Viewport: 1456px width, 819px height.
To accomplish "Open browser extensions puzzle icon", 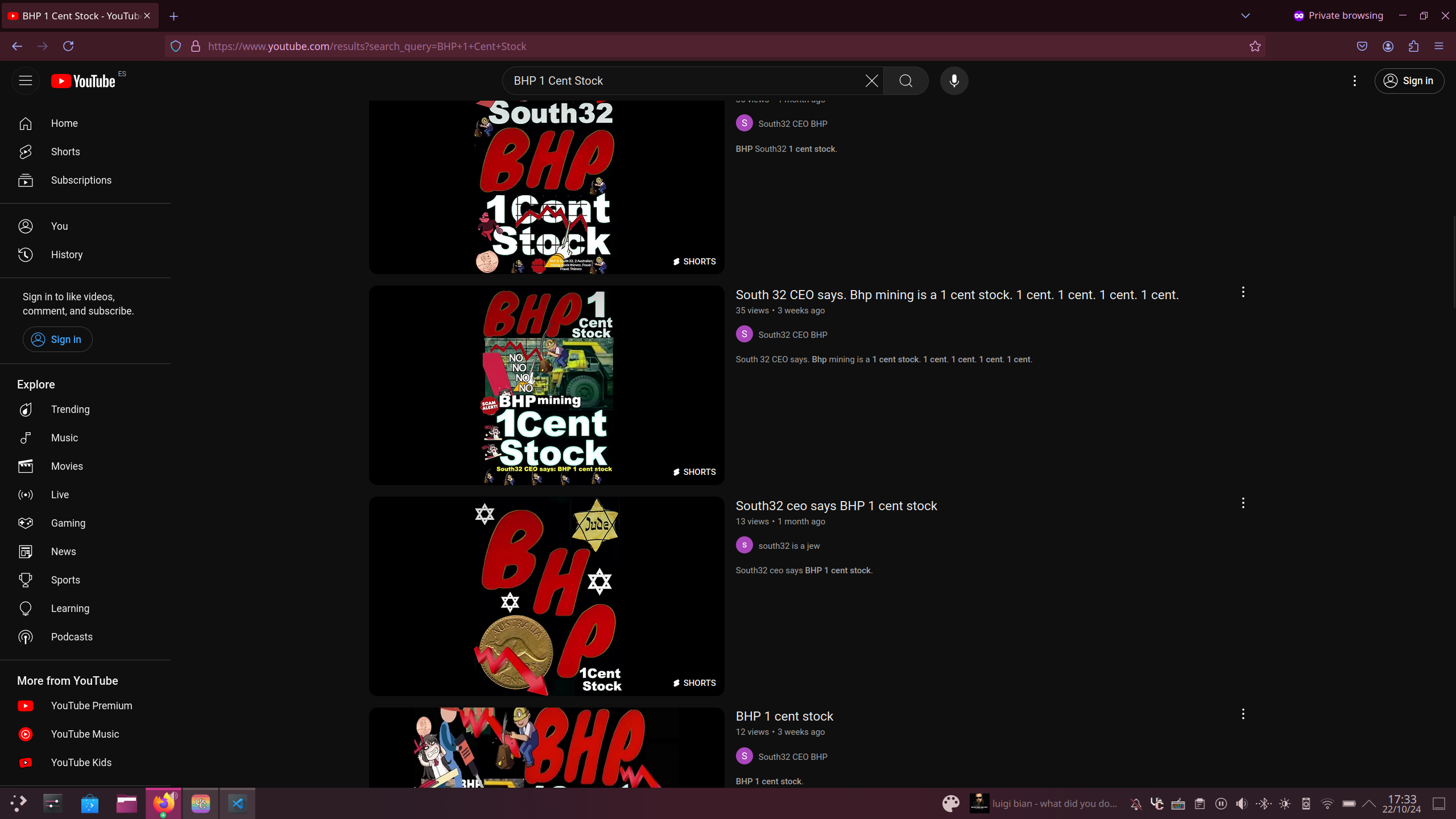I will coord(1413,47).
